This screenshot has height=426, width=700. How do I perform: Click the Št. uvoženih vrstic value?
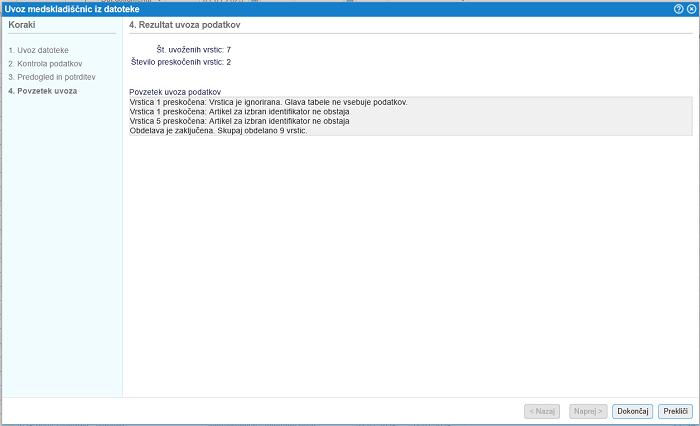click(229, 49)
